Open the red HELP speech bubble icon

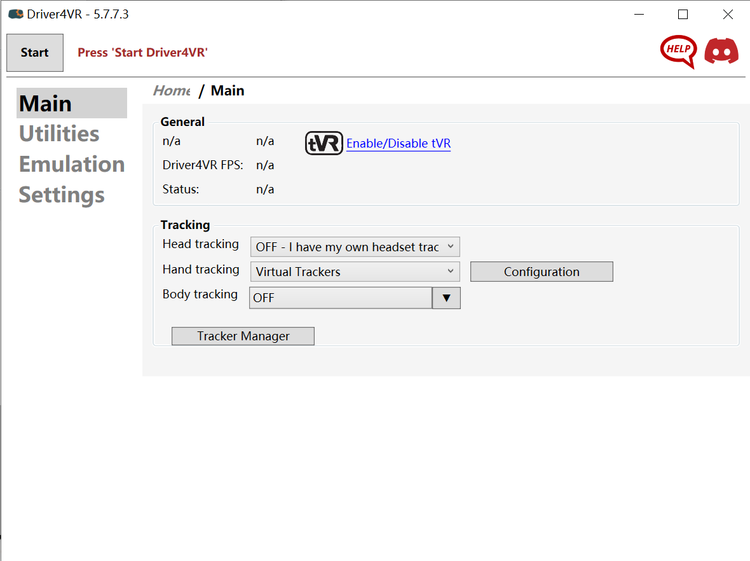(x=678, y=51)
